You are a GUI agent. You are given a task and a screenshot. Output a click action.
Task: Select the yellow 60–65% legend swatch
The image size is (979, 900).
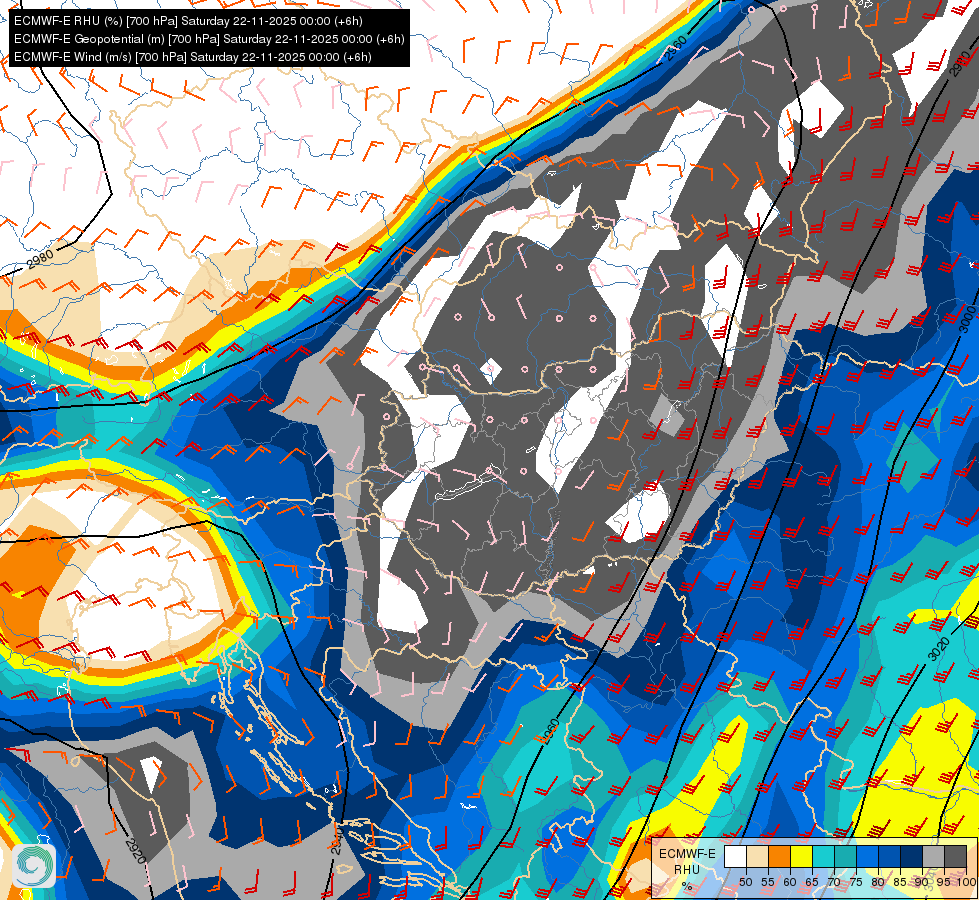802,856
